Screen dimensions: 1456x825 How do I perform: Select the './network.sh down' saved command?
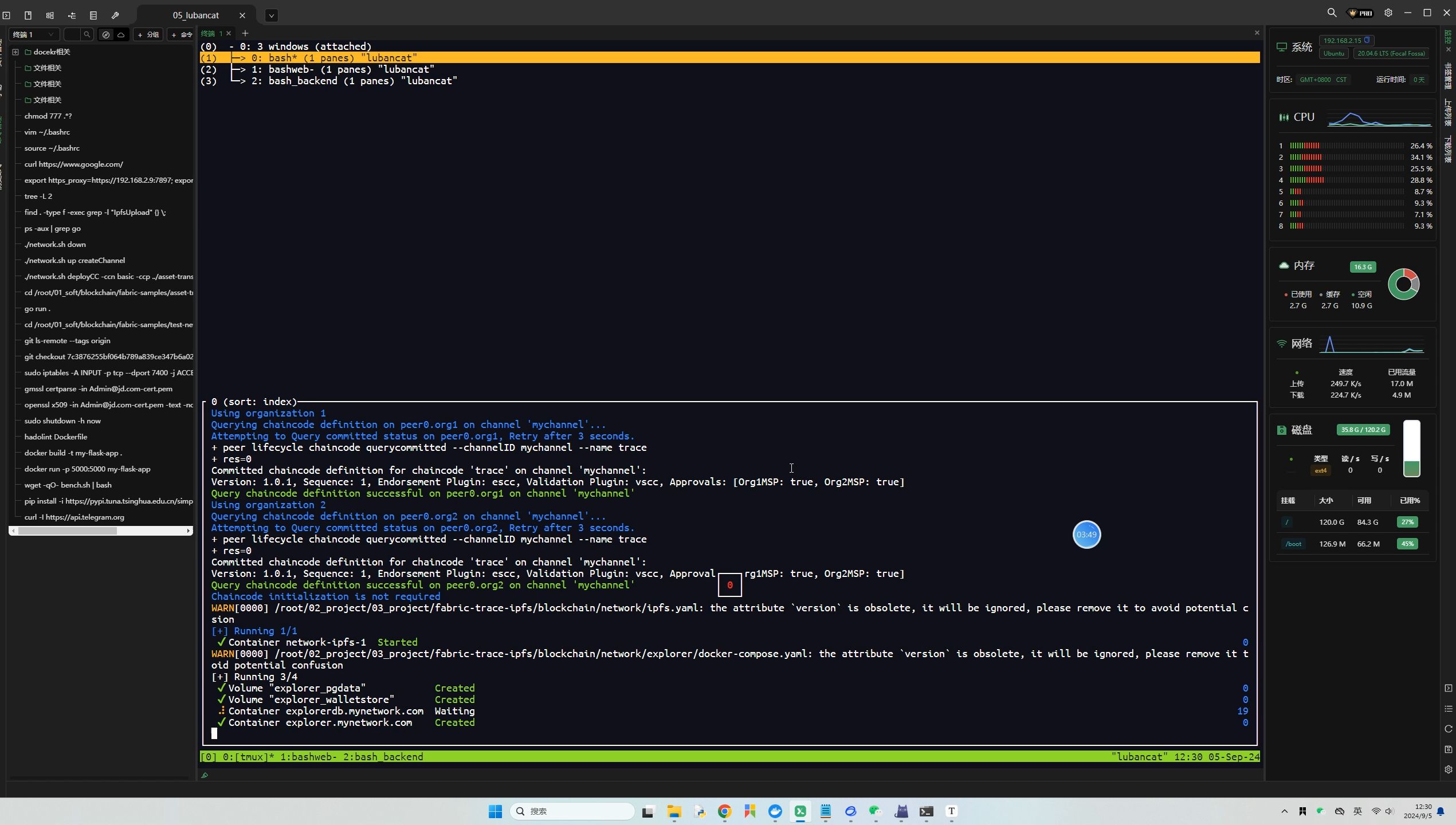(55, 245)
